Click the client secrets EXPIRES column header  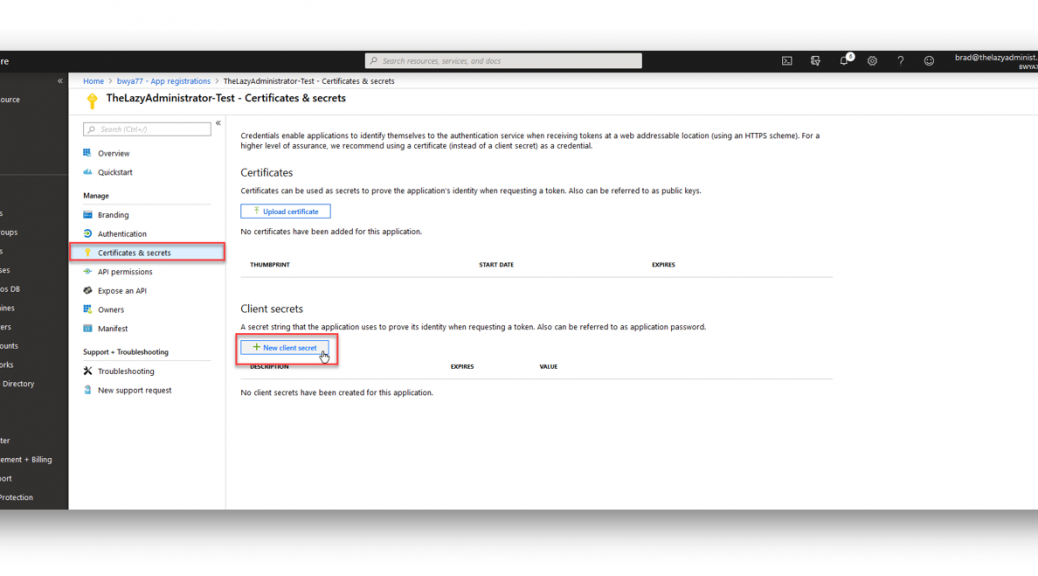click(x=462, y=367)
